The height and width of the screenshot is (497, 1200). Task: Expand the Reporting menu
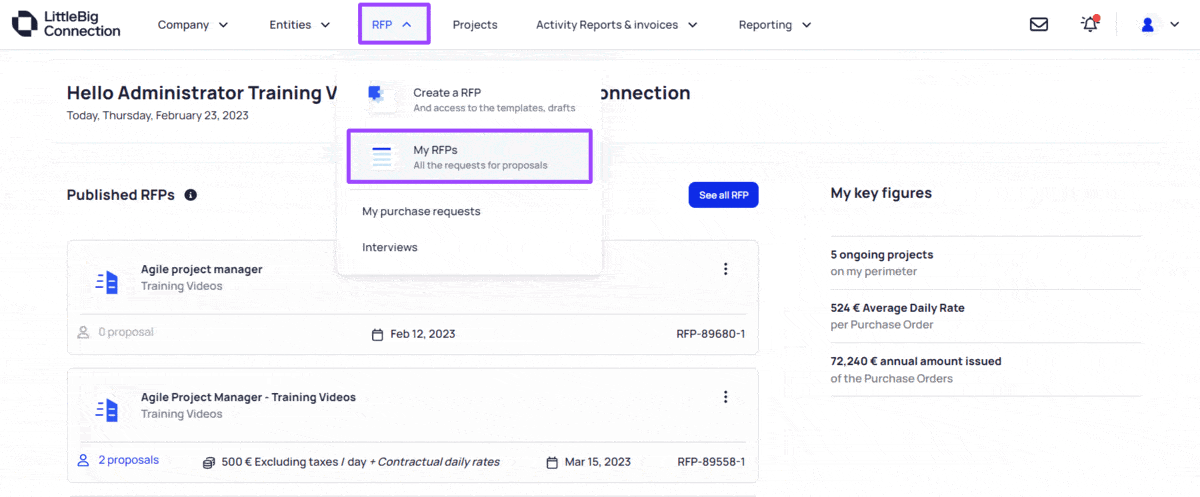[x=775, y=25]
